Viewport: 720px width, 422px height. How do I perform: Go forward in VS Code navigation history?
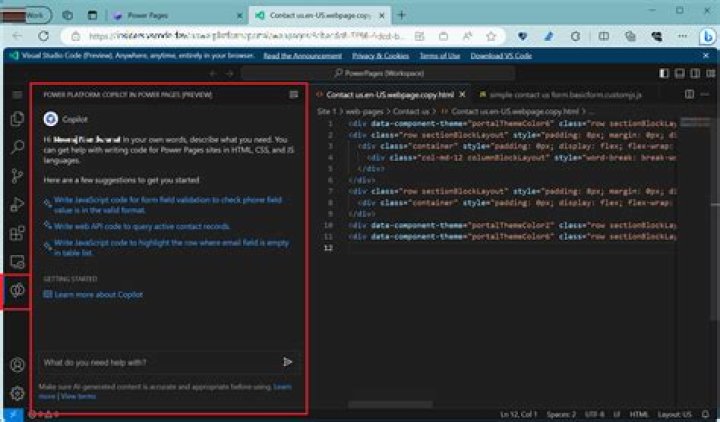(230, 73)
